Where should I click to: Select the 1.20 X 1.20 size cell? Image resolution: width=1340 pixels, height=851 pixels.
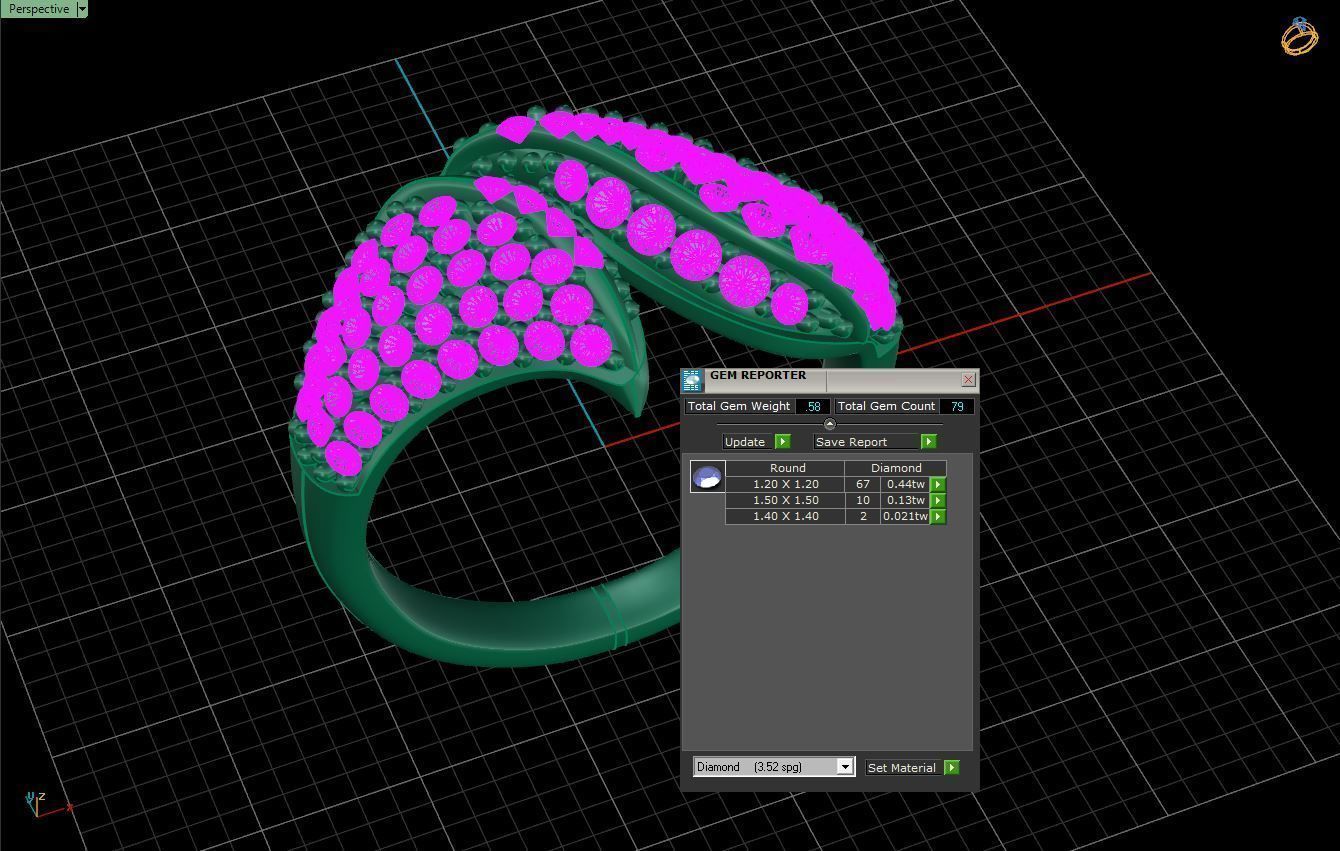click(x=785, y=484)
